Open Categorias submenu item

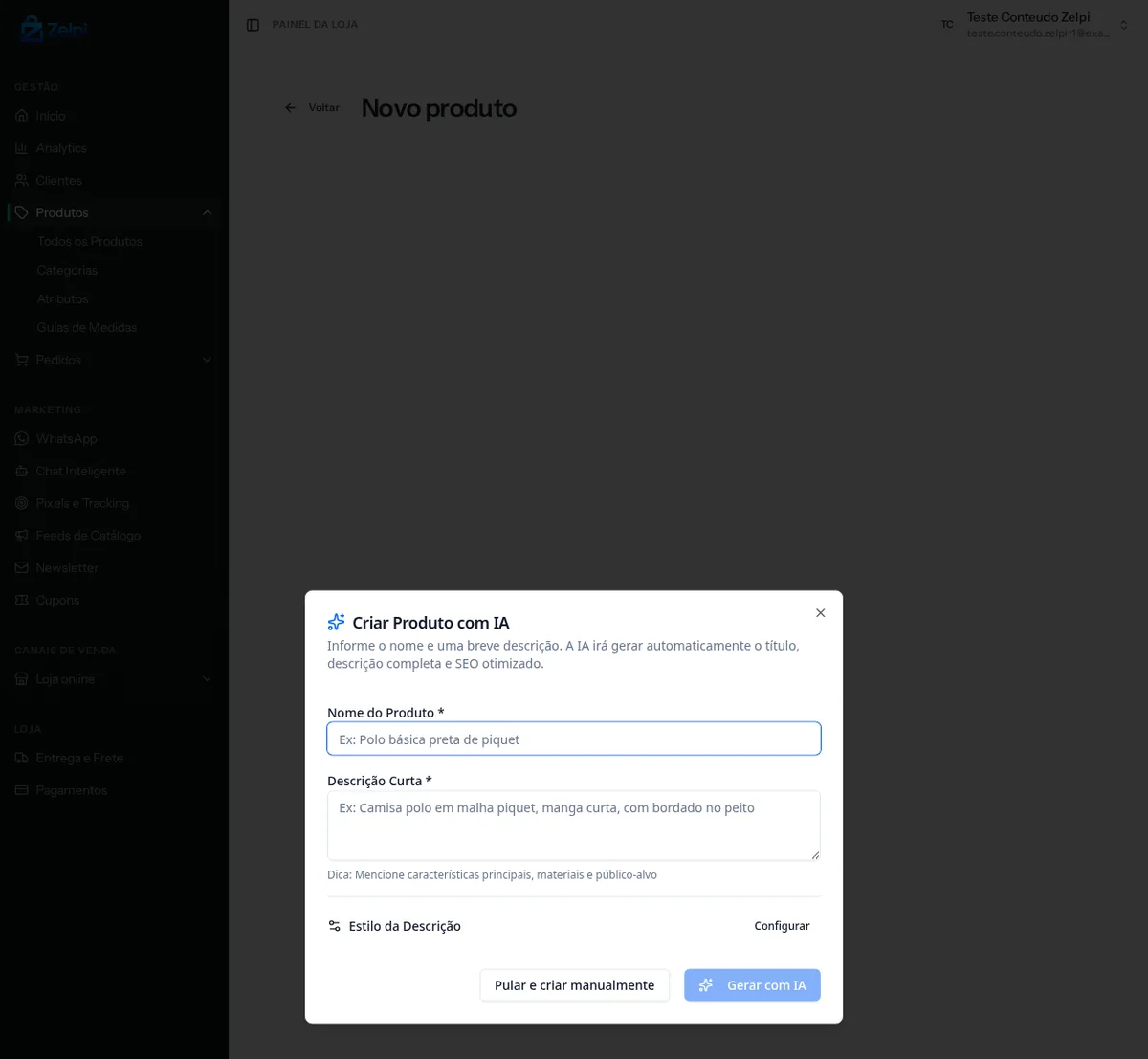(x=67, y=270)
